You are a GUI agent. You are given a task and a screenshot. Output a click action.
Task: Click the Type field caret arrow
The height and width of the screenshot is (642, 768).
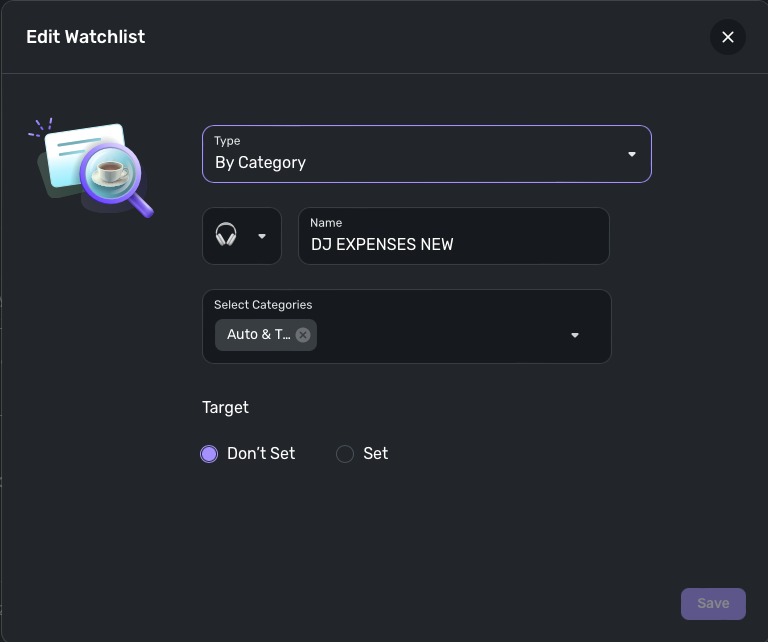(632, 154)
